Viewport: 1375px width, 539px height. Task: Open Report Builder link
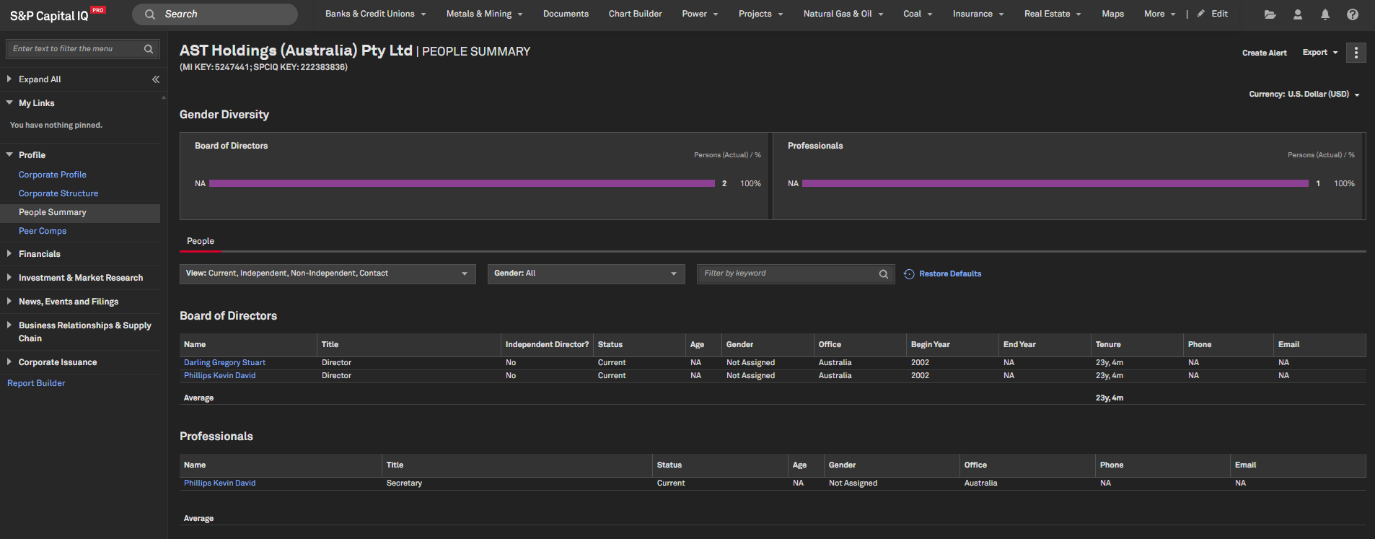pos(36,383)
